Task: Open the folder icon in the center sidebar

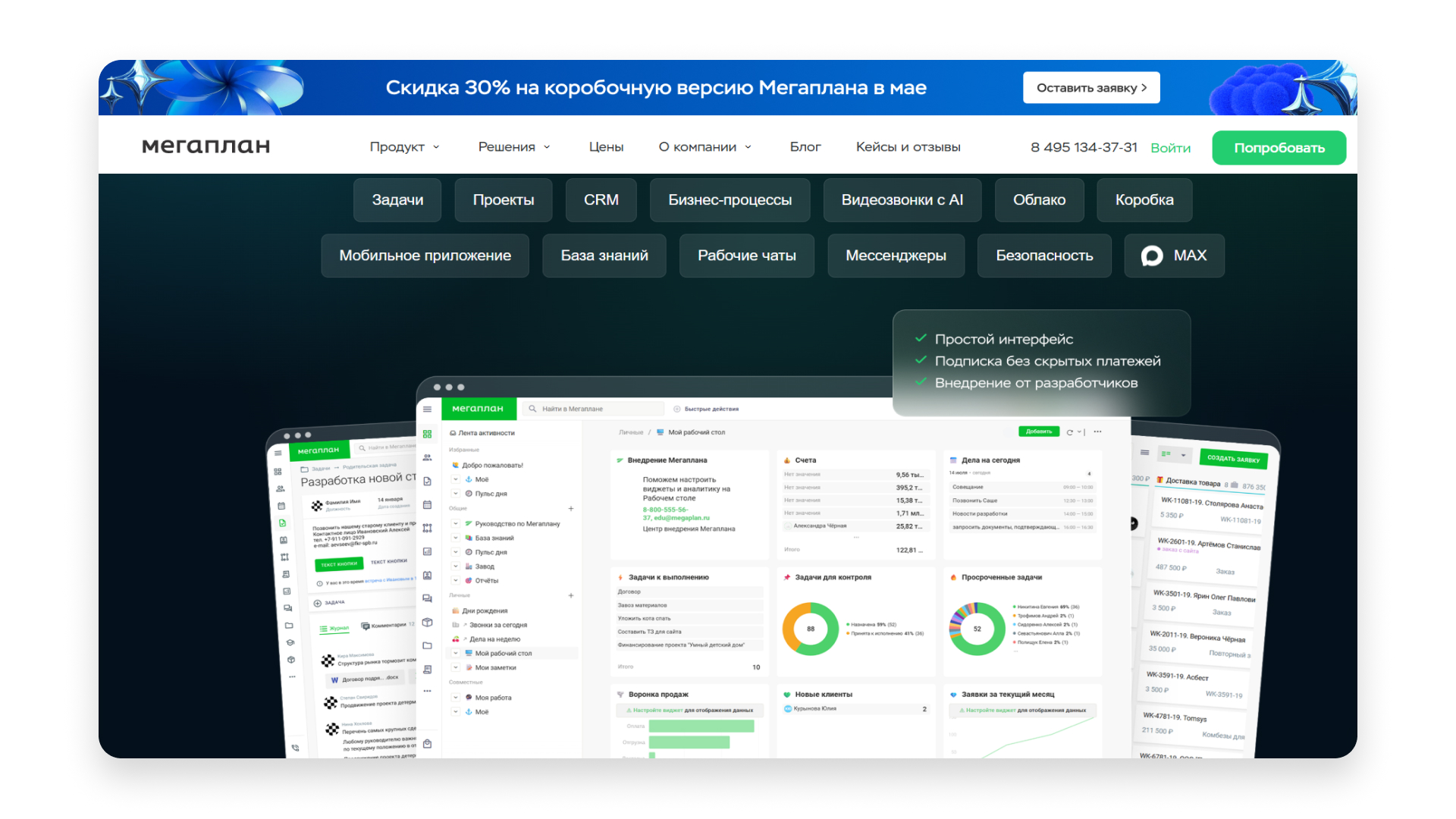Action: pyautogui.click(x=427, y=645)
